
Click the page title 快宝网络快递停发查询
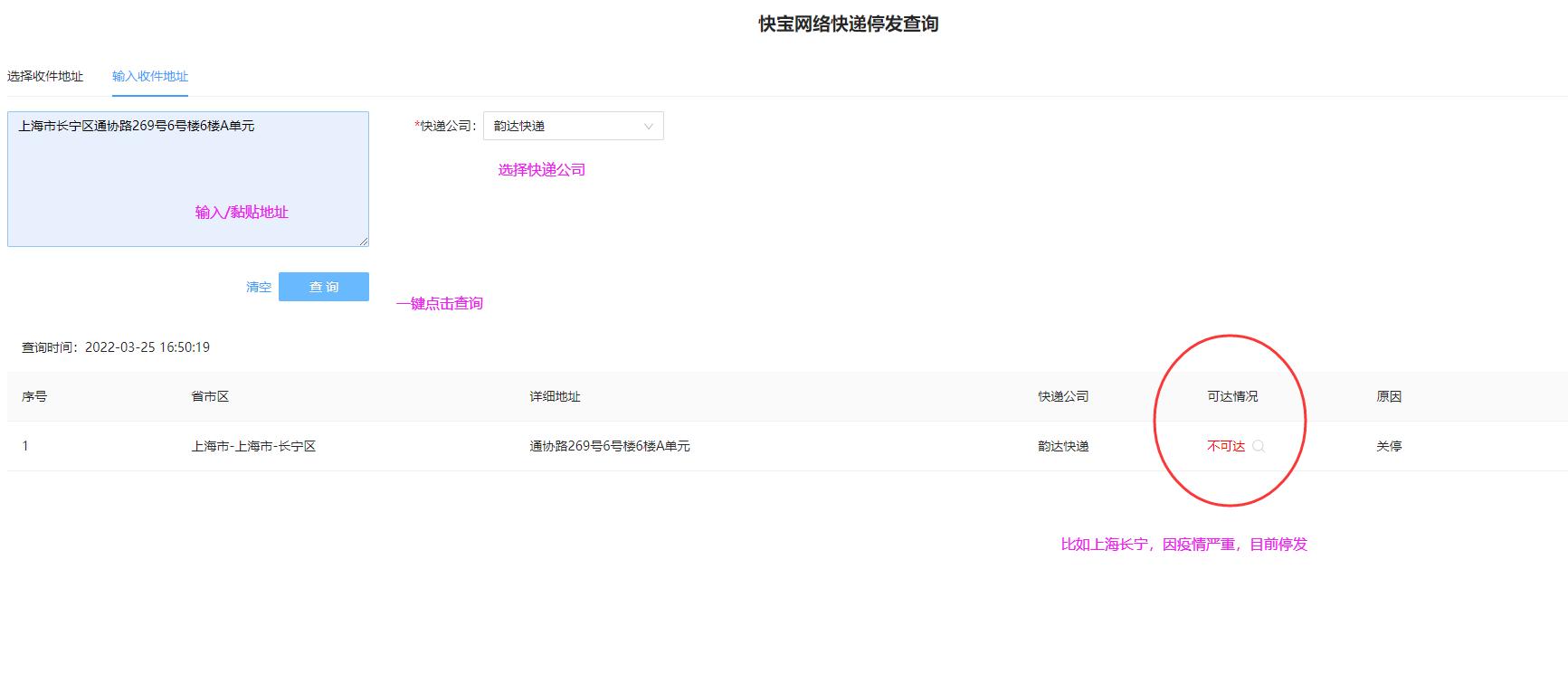849,24
